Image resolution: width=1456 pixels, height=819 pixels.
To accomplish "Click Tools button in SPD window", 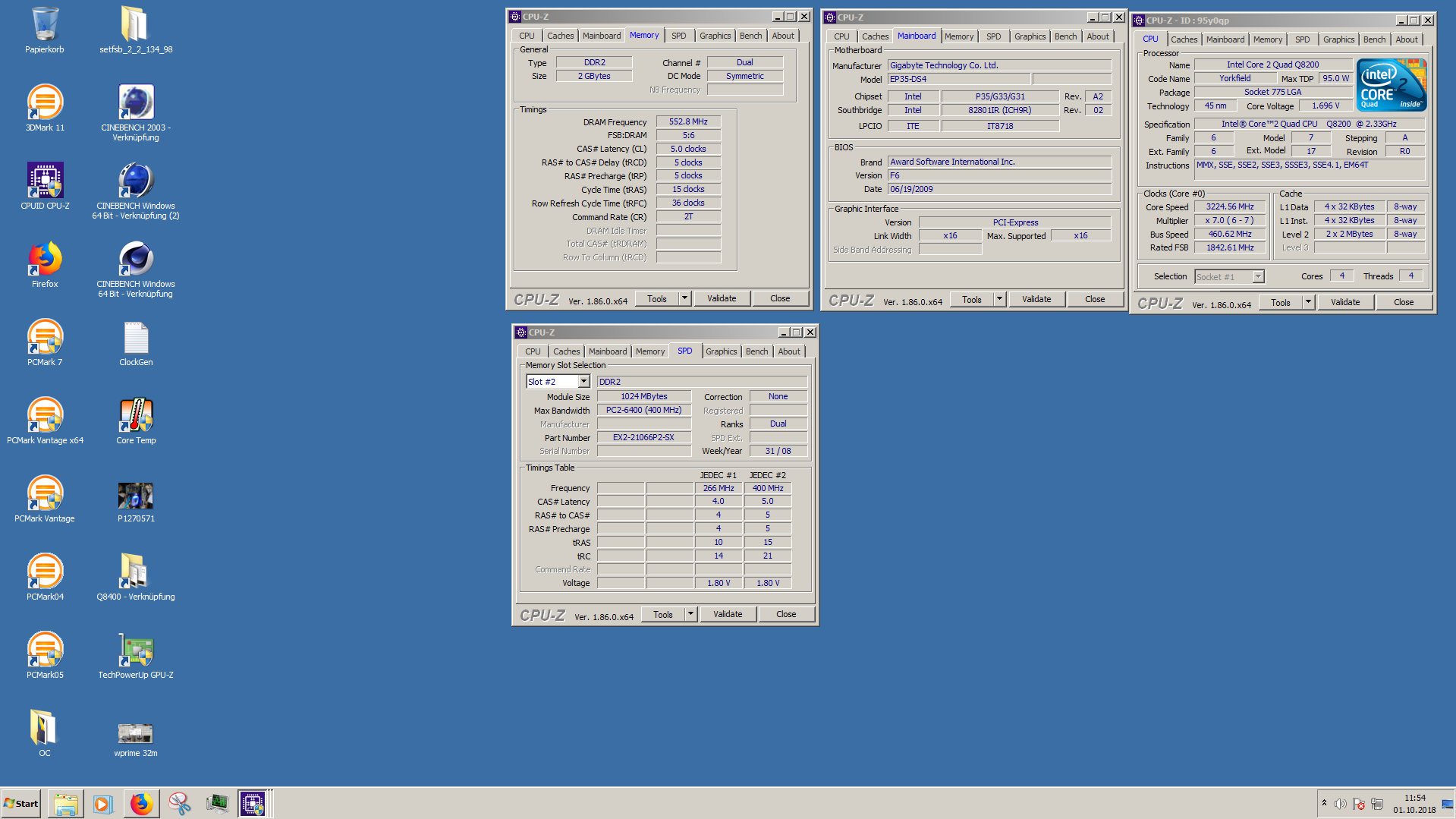I will pos(663,614).
